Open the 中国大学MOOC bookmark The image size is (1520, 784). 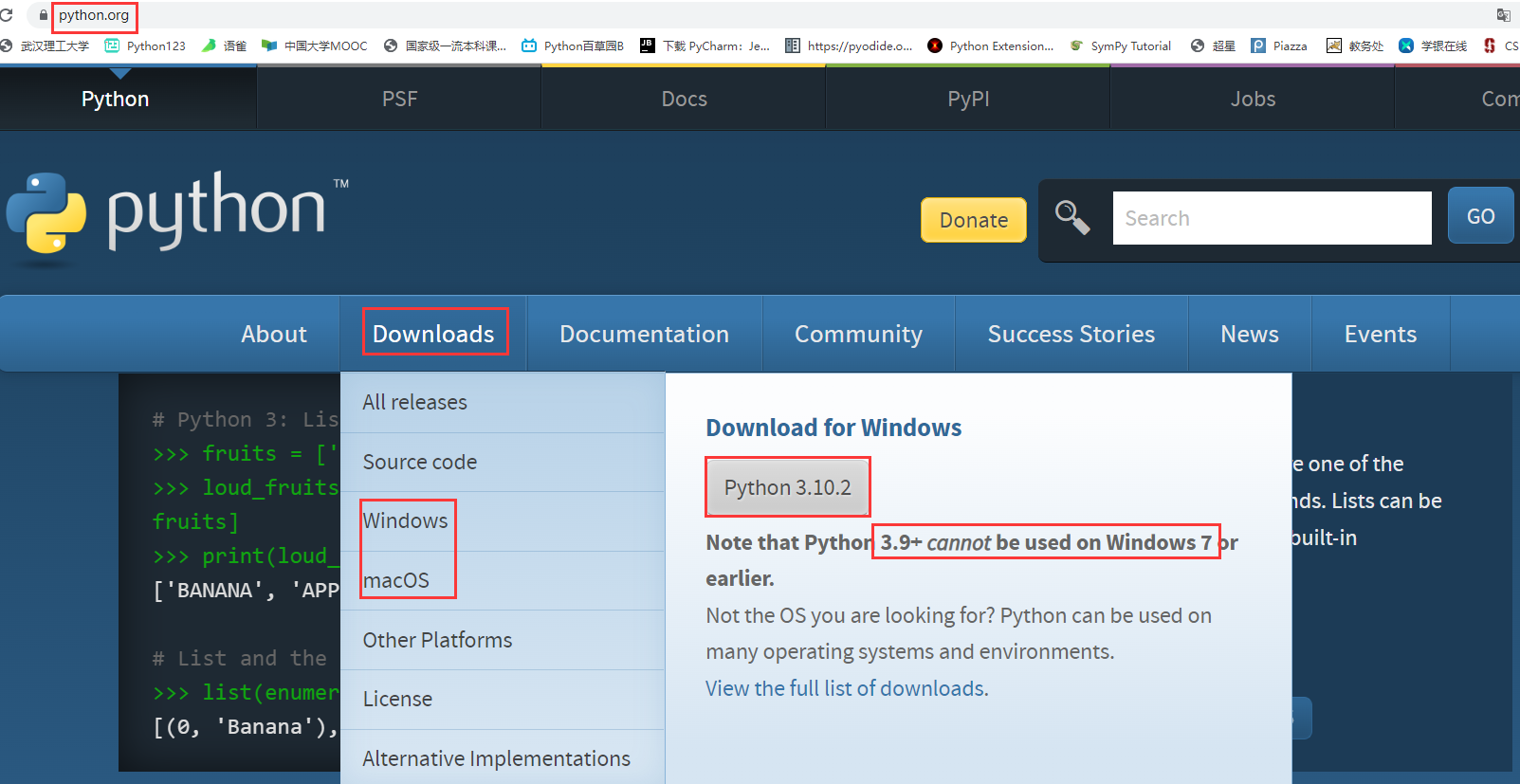[315, 46]
